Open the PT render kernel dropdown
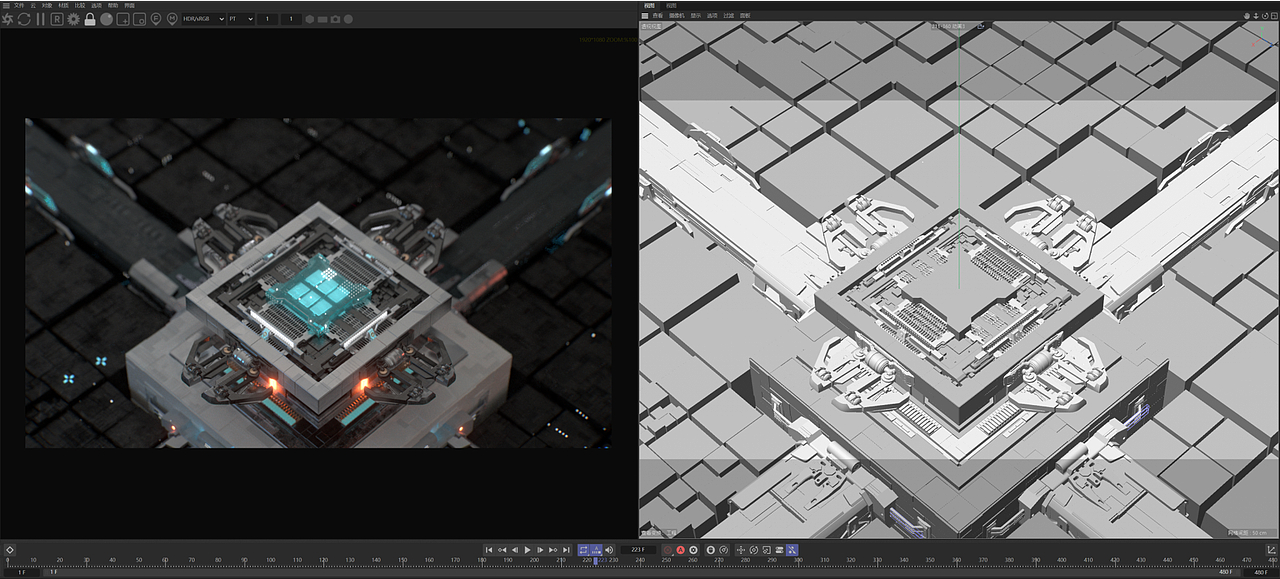 241,19
